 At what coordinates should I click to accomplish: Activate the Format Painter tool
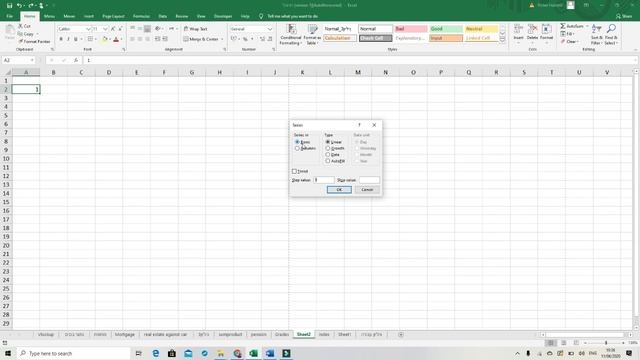pos(34,41)
